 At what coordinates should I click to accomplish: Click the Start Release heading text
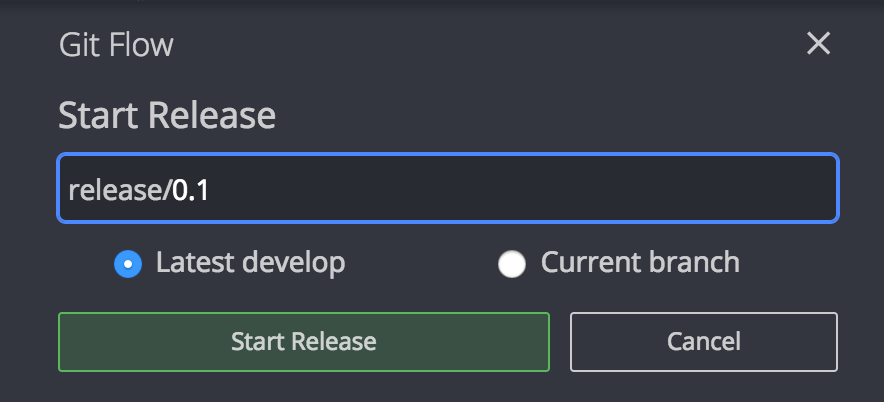(167, 115)
